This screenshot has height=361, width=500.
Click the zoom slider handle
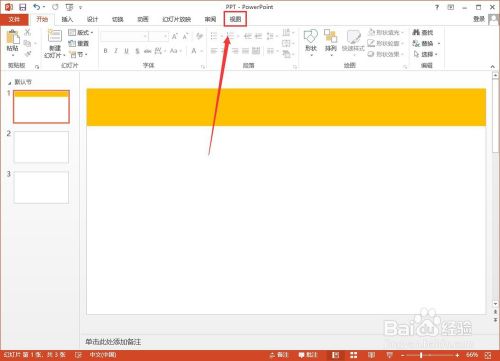coord(421,355)
